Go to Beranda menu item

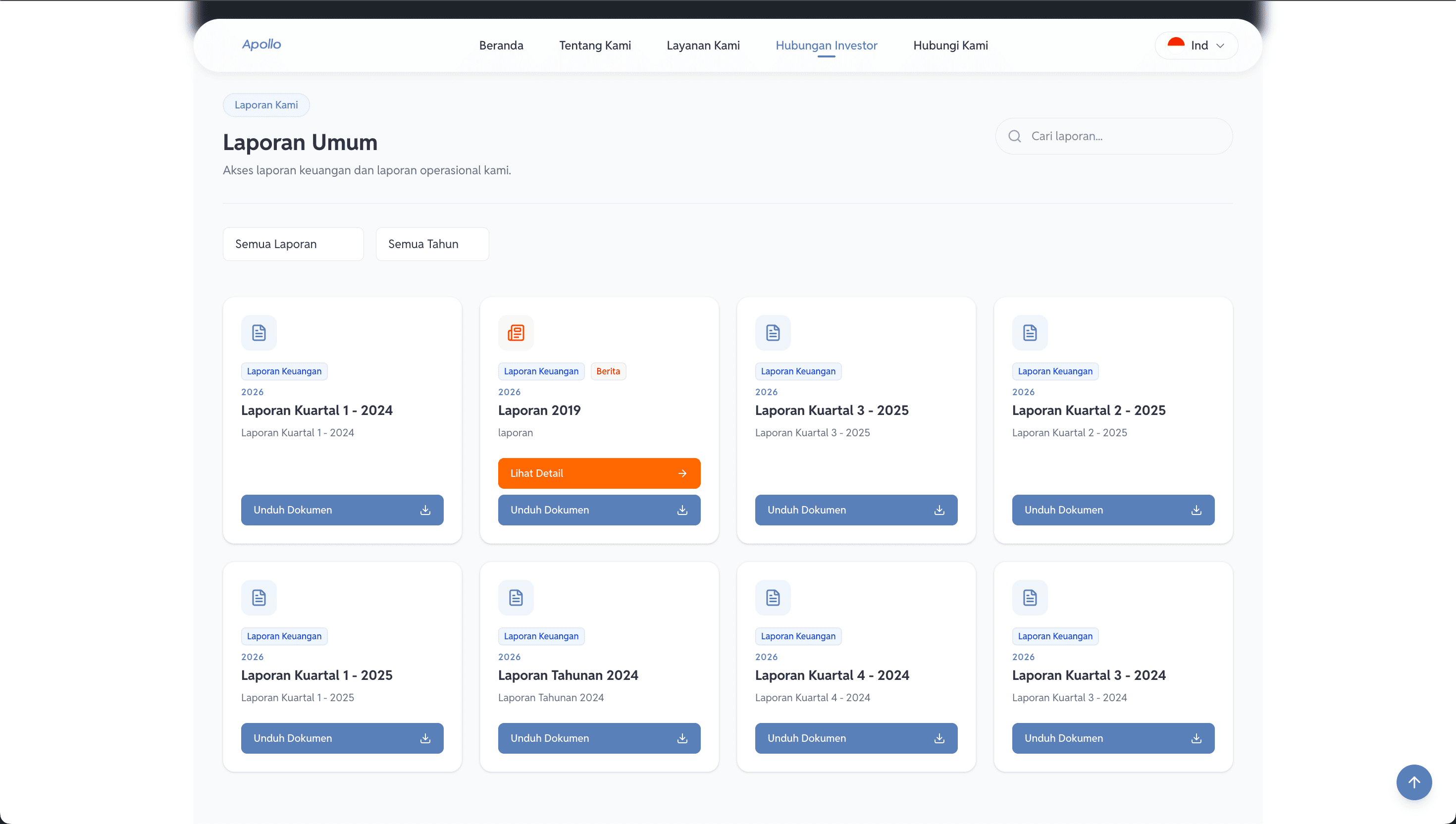tap(501, 45)
